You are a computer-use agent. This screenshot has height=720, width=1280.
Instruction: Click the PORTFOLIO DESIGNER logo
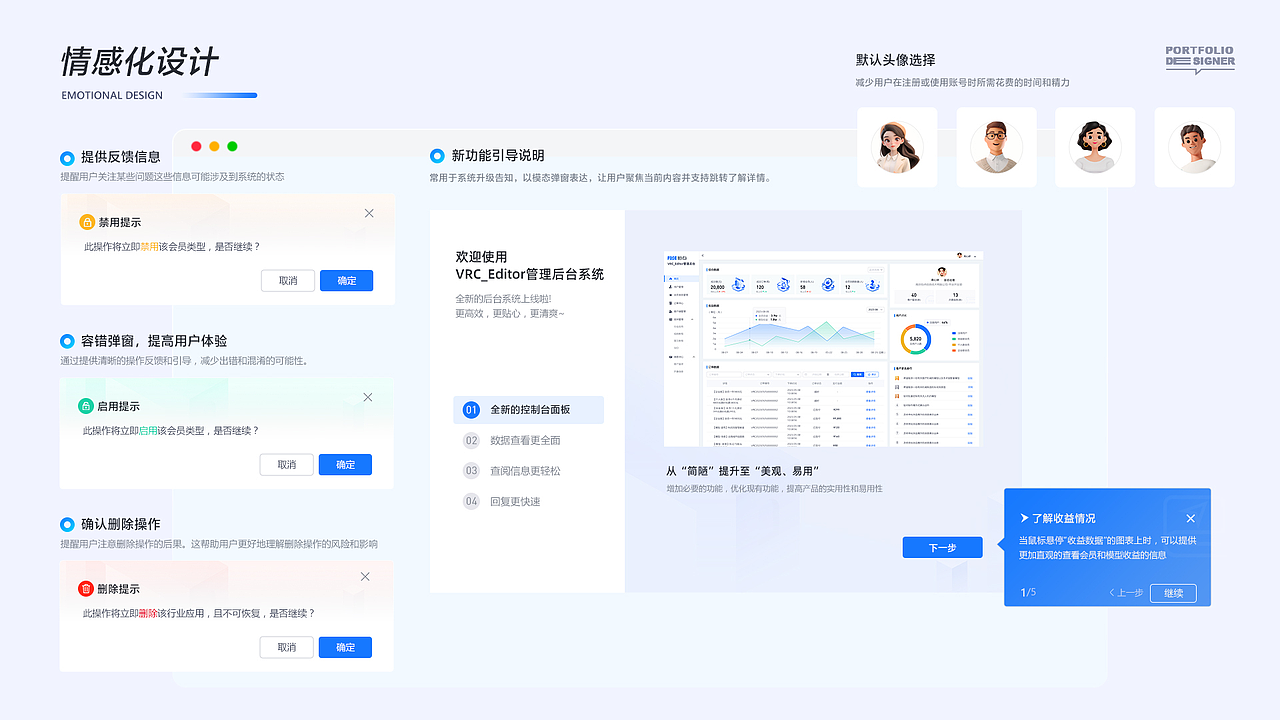(x=1199, y=60)
